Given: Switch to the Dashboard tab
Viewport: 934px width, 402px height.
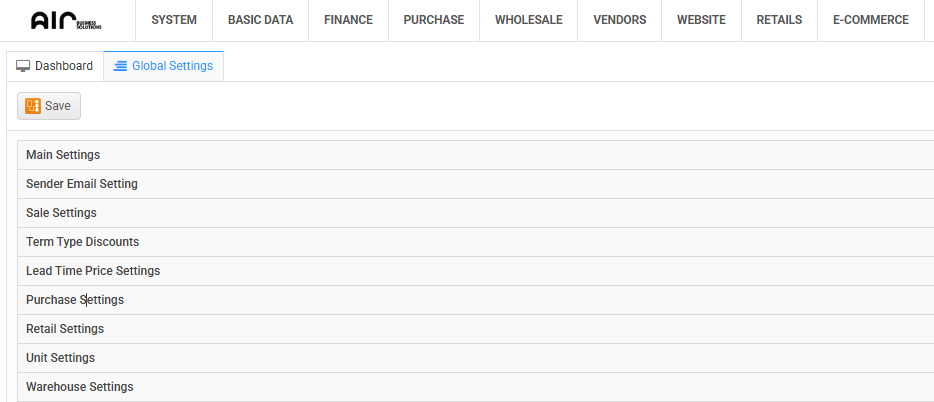Looking at the screenshot, I should click(55, 66).
